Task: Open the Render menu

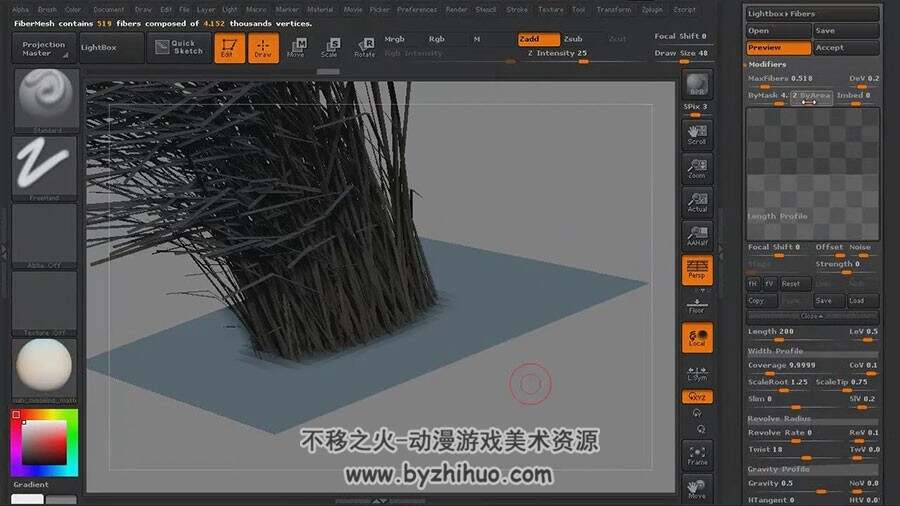Action: [x=456, y=10]
